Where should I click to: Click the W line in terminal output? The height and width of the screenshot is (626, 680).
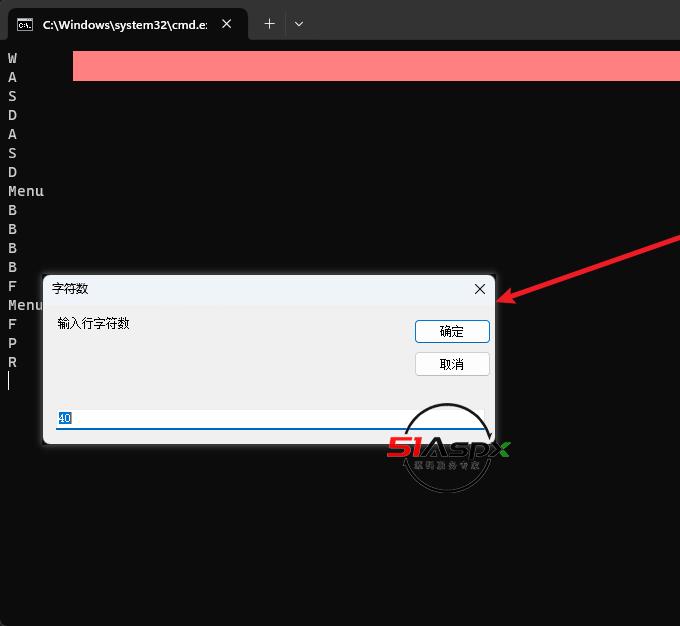[13, 58]
